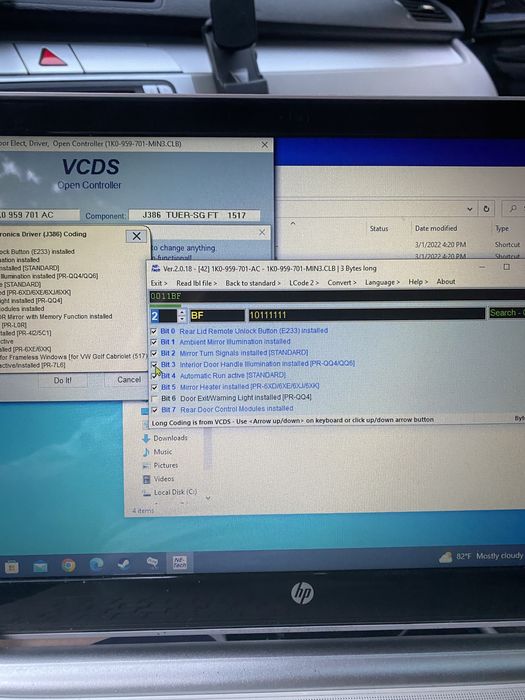Viewport: 525px width, 700px height.
Task: Open the LCode 2 menu
Action: (304, 283)
